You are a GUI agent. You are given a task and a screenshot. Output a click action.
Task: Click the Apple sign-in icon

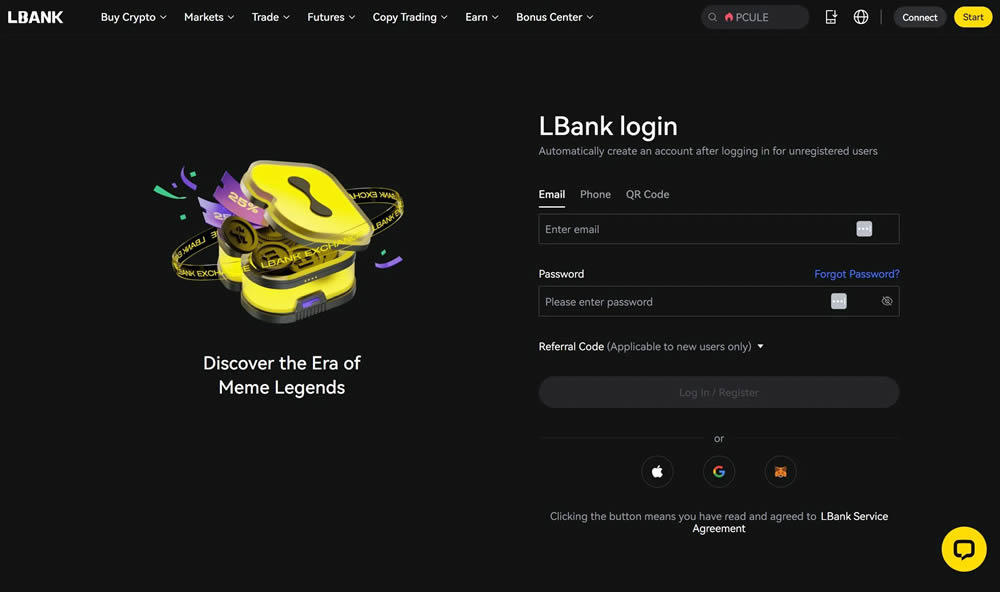(x=657, y=472)
